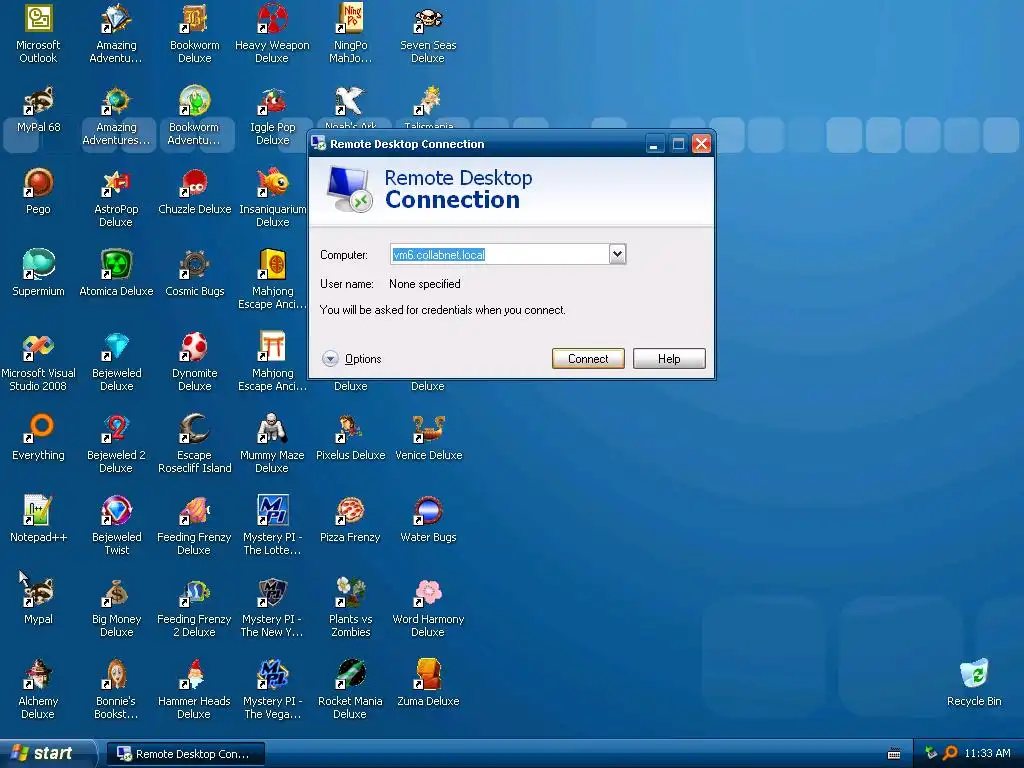Select the Zuma Deluxe icon

tap(428, 675)
